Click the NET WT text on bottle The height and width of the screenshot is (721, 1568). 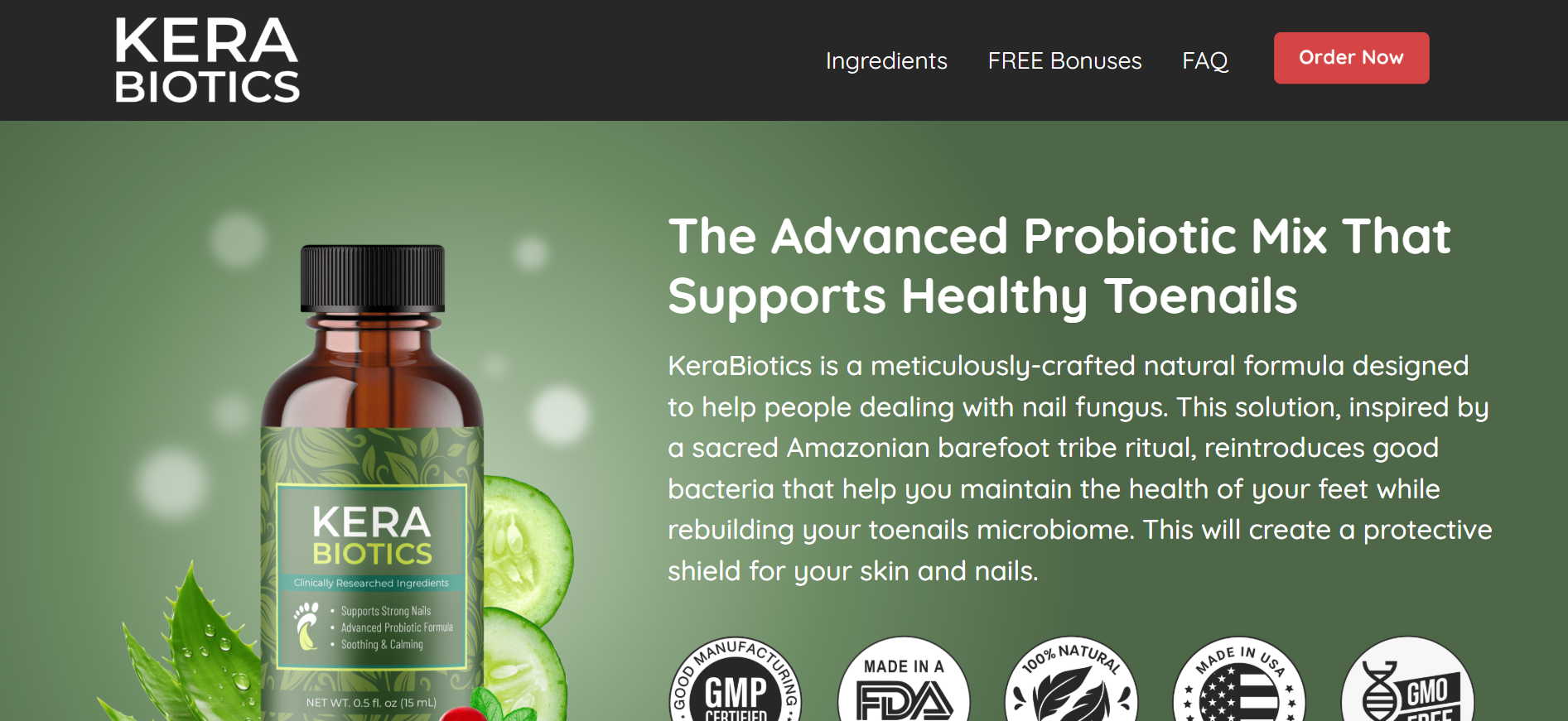tap(371, 703)
